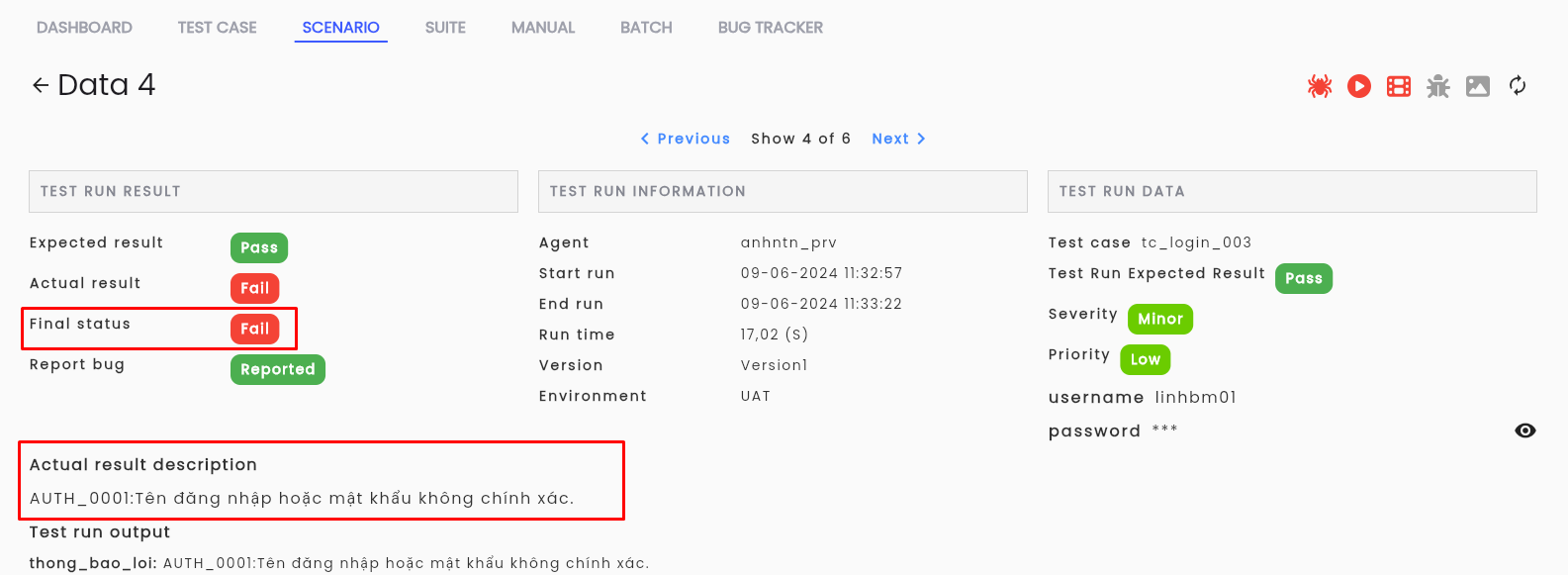This screenshot has height=575, width=1568.
Task: Click the Reported bug badge
Action: [278, 369]
